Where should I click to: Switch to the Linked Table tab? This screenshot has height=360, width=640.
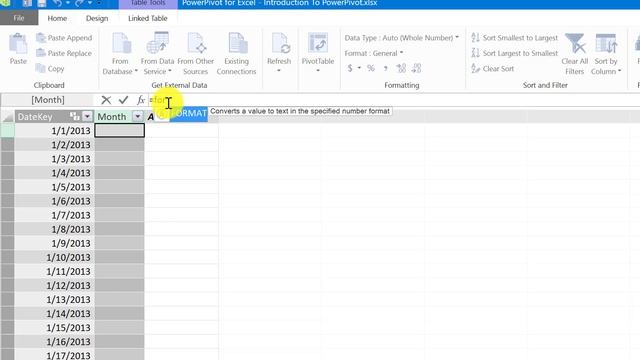pyautogui.click(x=148, y=18)
